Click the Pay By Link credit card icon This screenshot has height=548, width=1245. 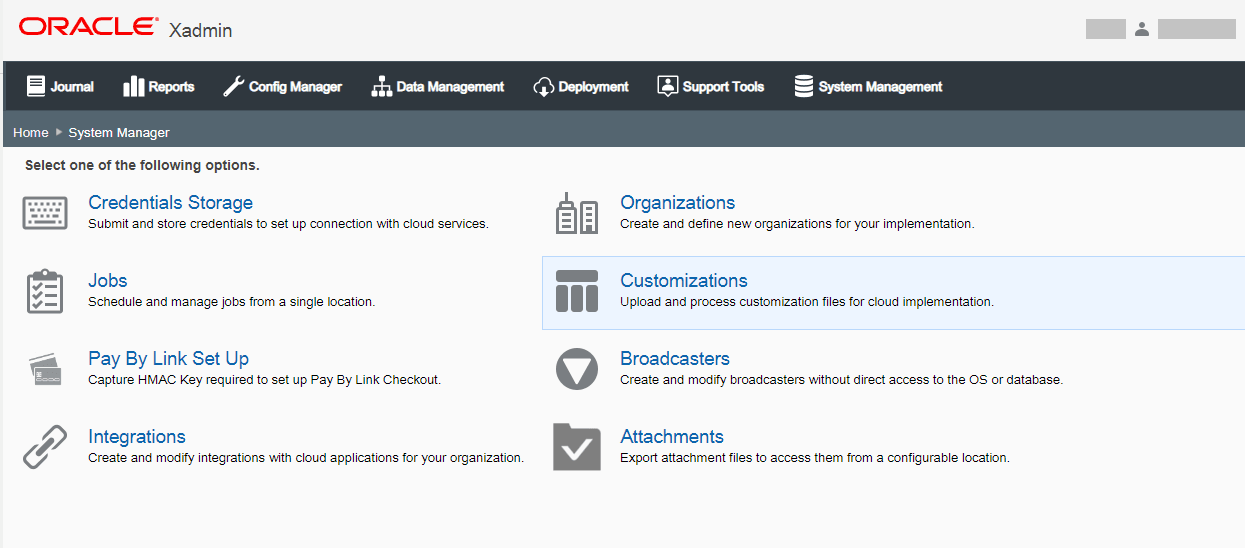click(45, 369)
